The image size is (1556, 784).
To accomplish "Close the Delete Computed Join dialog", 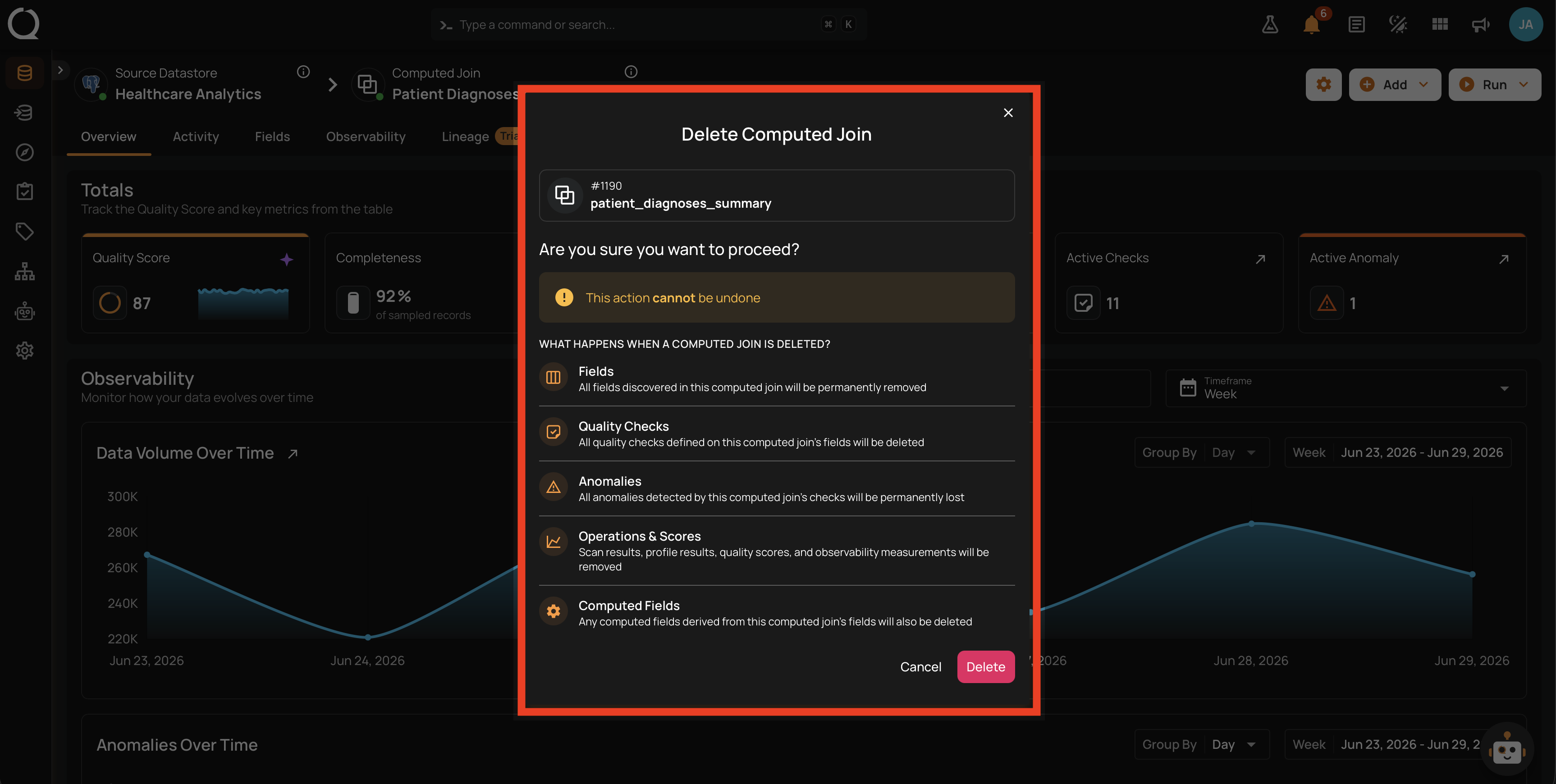I will click(1007, 113).
